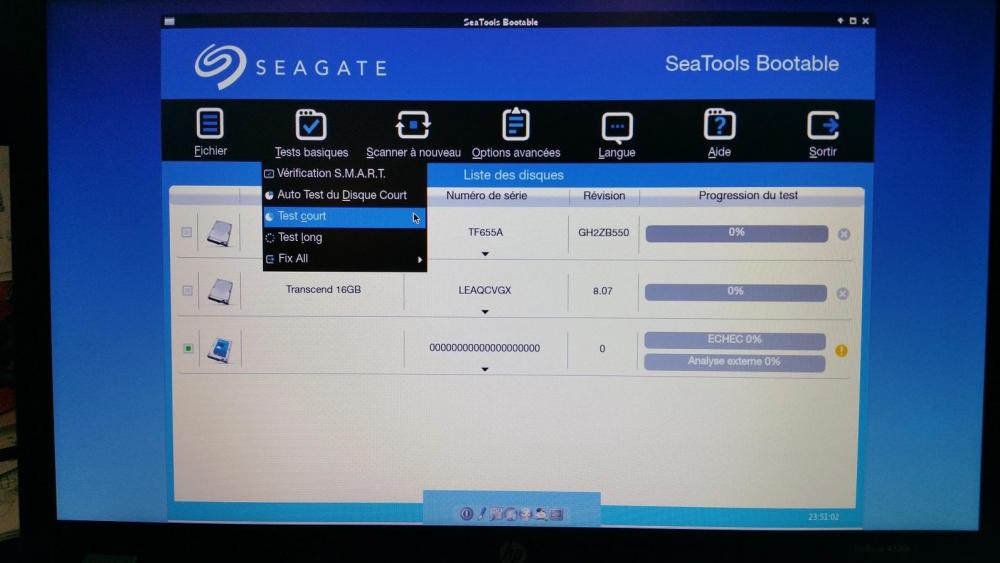This screenshot has height=563, width=1000.
Task: Click the Tests basiques toolbar icon
Action: tap(311, 124)
